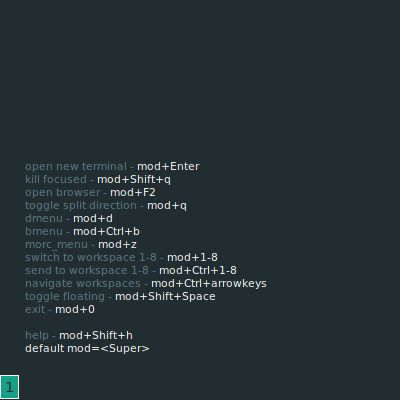Image resolution: width=400 pixels, height=400 pixels.
Task: Click the 'mod+Ctrl+b' shortcut text
Action: click(x=106, y=231)
